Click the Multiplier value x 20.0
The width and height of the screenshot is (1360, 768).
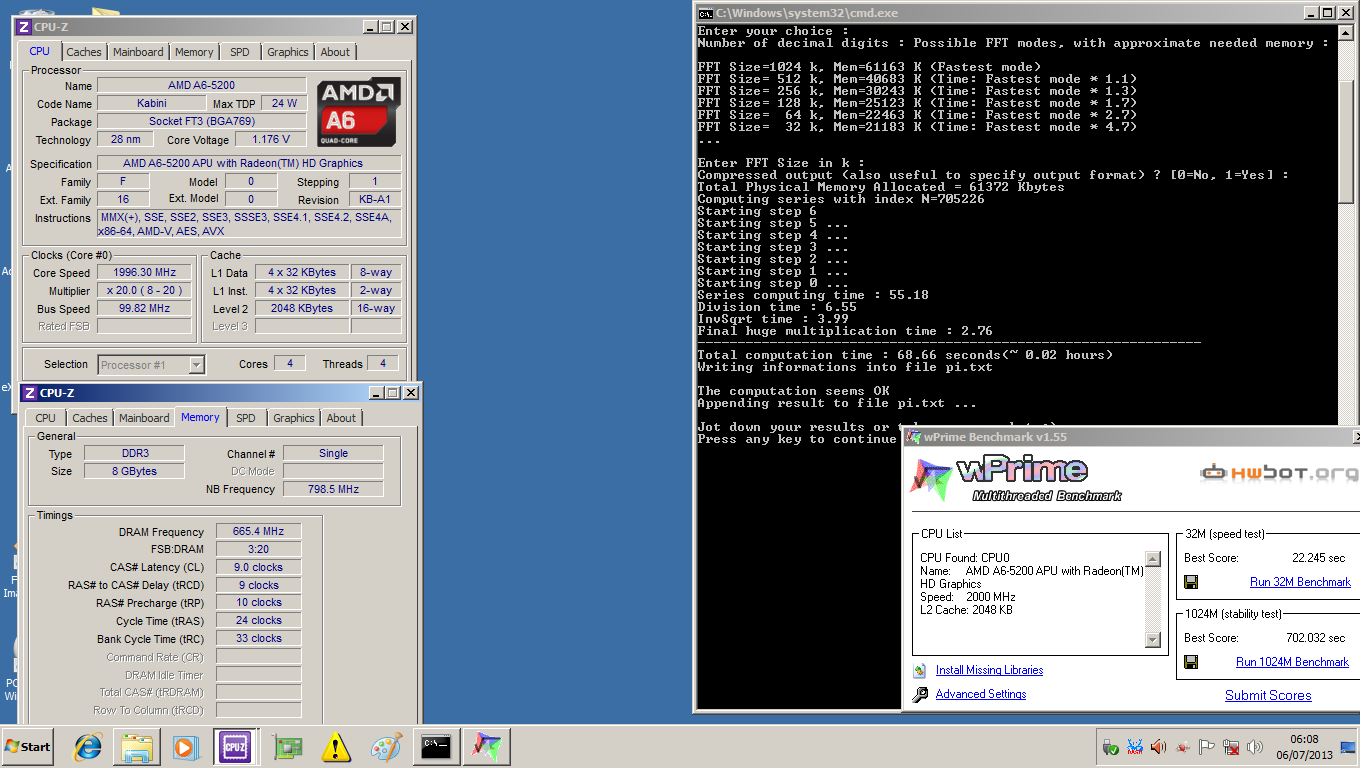point(146,290)
